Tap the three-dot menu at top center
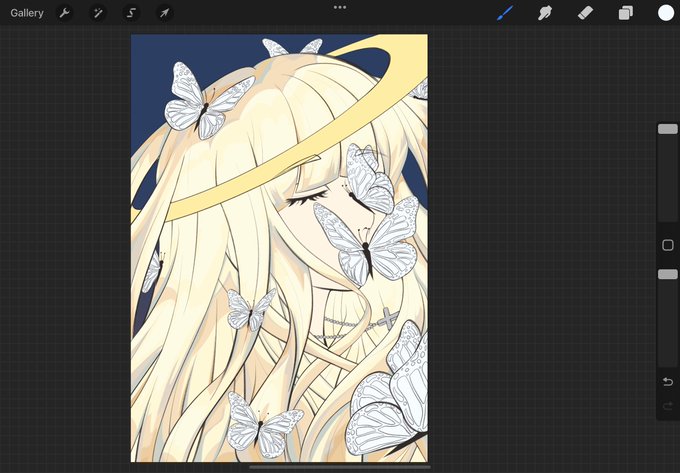Viewport: 680px width, 473px height. (340, 7)
